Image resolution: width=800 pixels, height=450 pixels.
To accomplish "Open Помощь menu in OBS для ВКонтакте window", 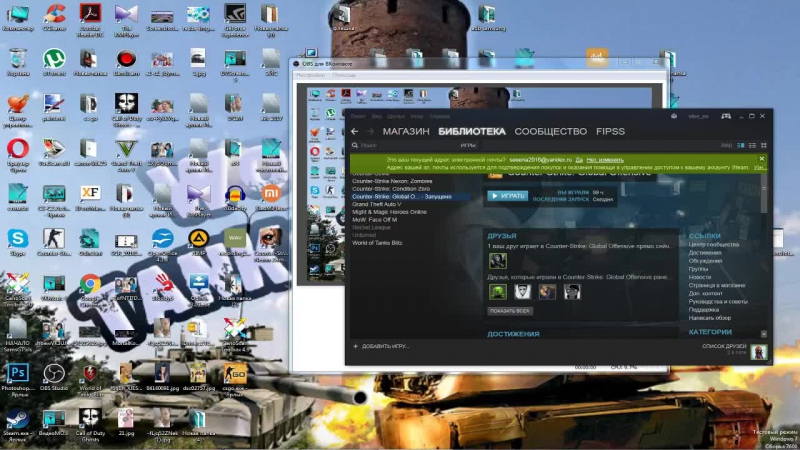I will [344, 75].
